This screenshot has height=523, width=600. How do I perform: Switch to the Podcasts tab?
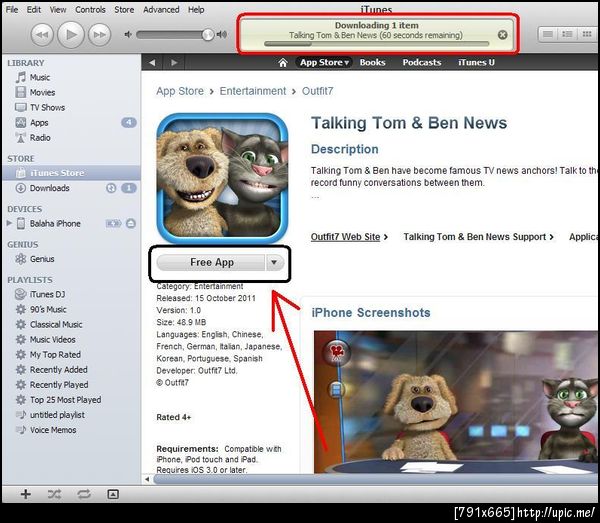[422, 62]
